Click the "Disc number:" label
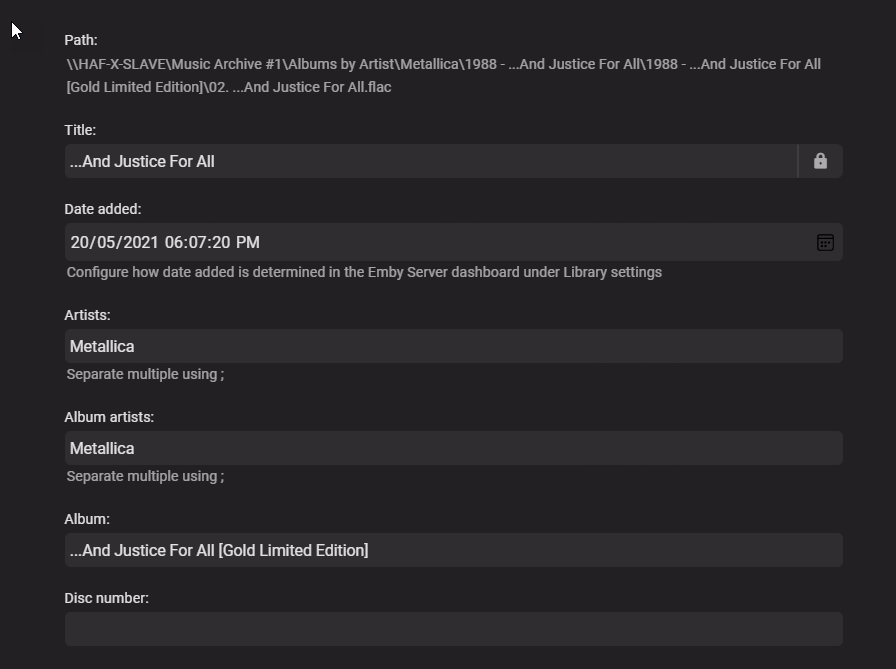 106,598
